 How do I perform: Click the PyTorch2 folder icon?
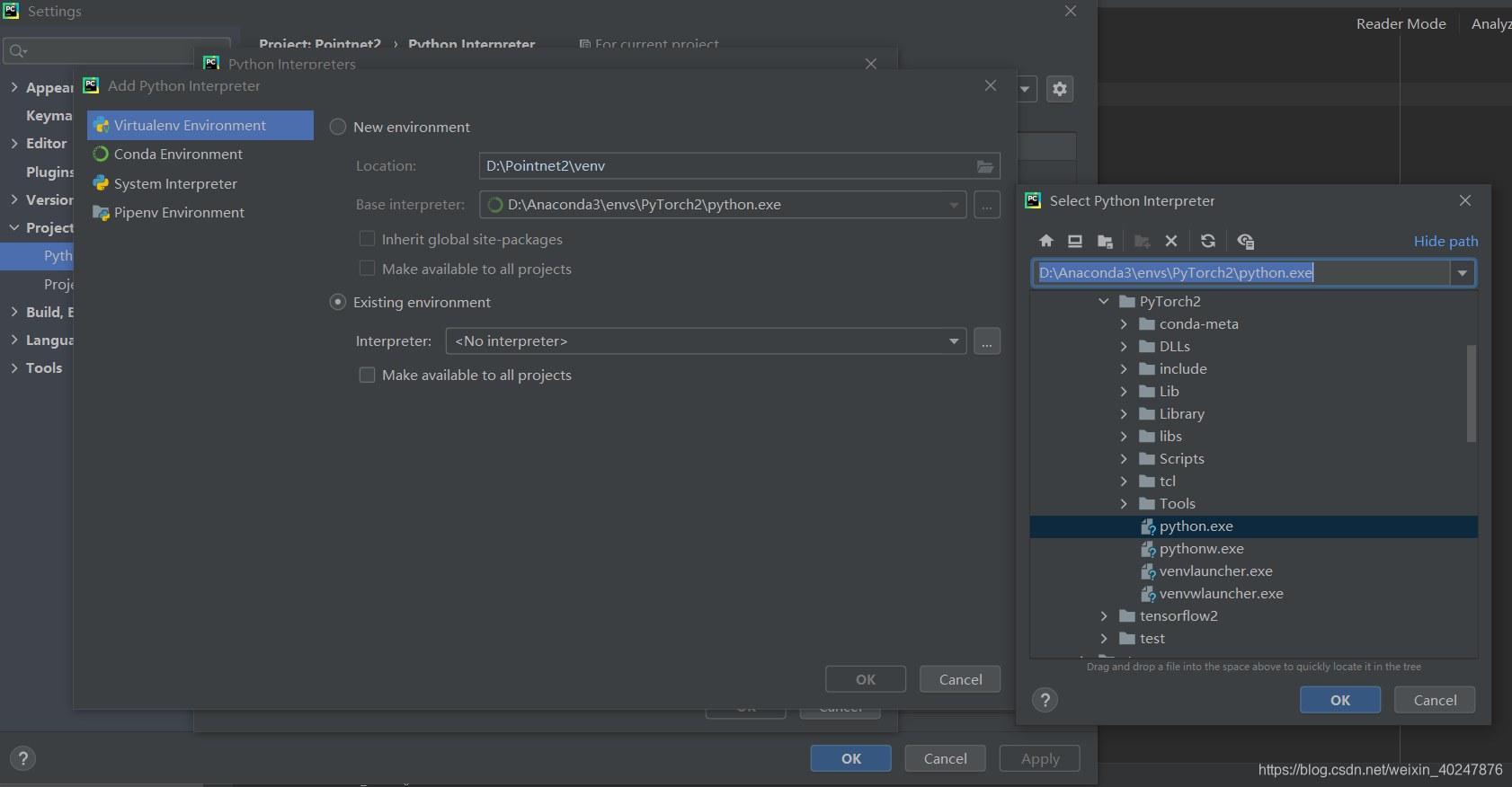[1127, 302]
